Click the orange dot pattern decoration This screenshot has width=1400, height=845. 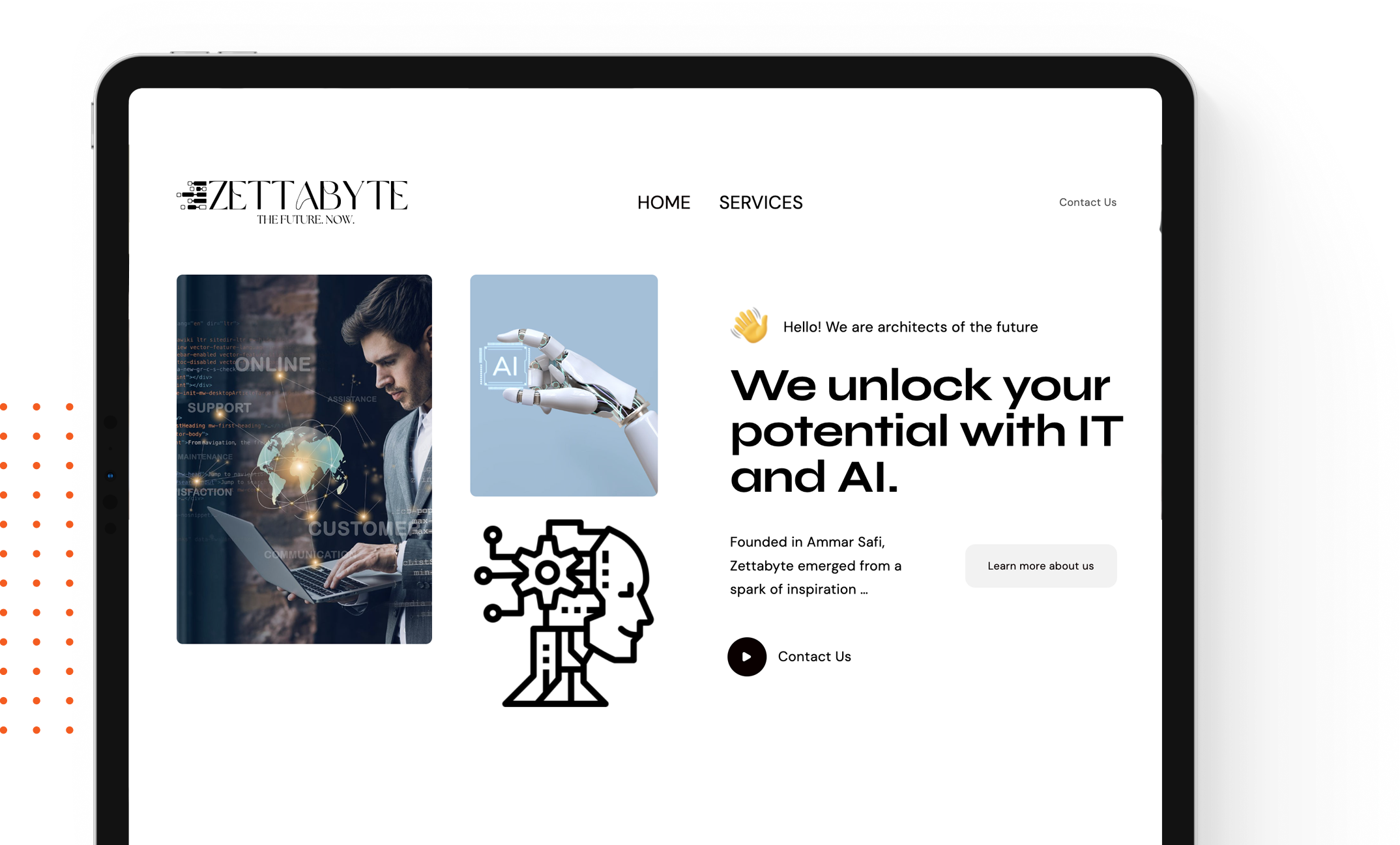pyautogui.click(x=37, y=567)
